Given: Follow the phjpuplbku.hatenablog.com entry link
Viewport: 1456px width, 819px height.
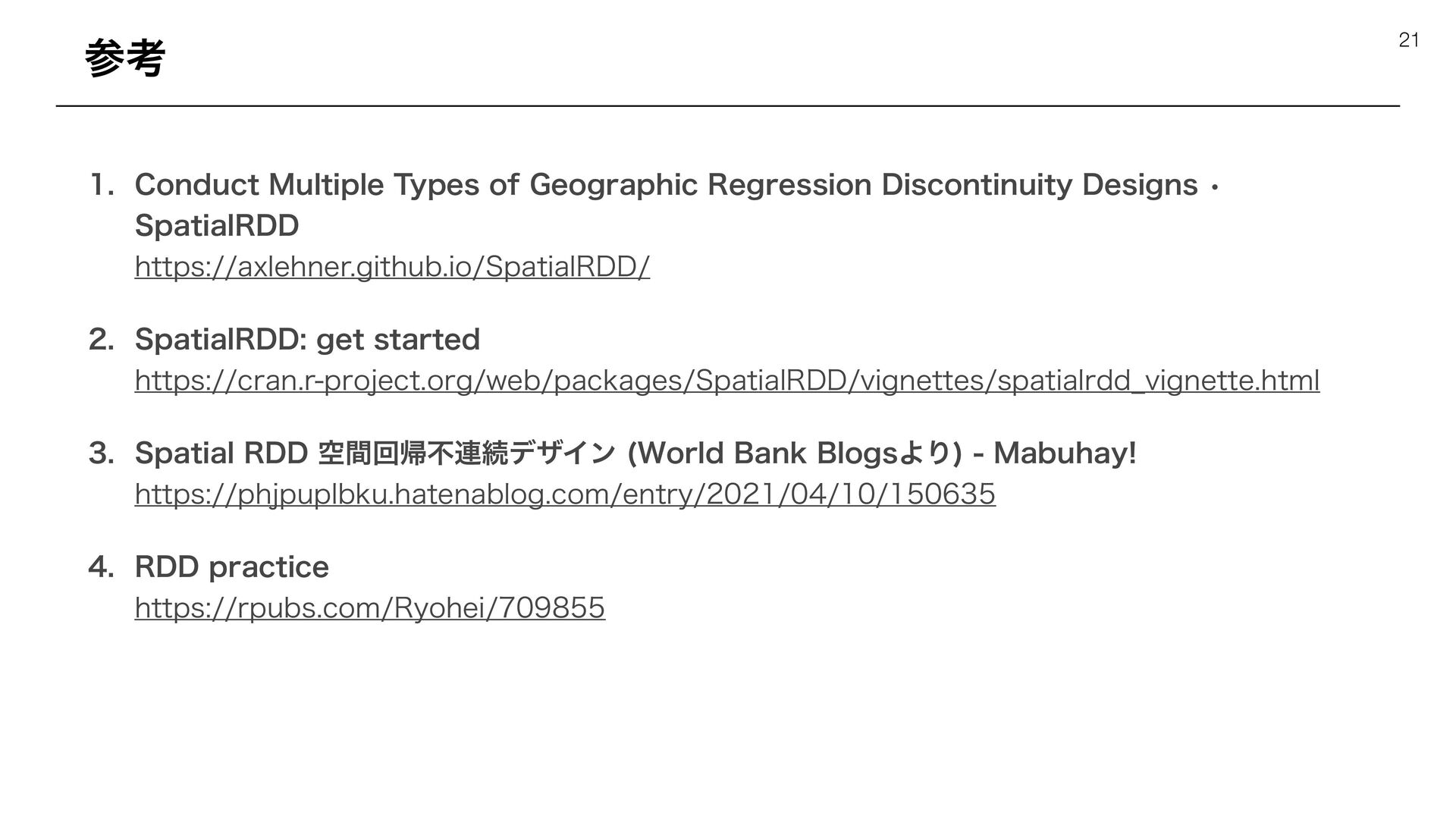Looking at the screenshot, I should coord(564,494).
